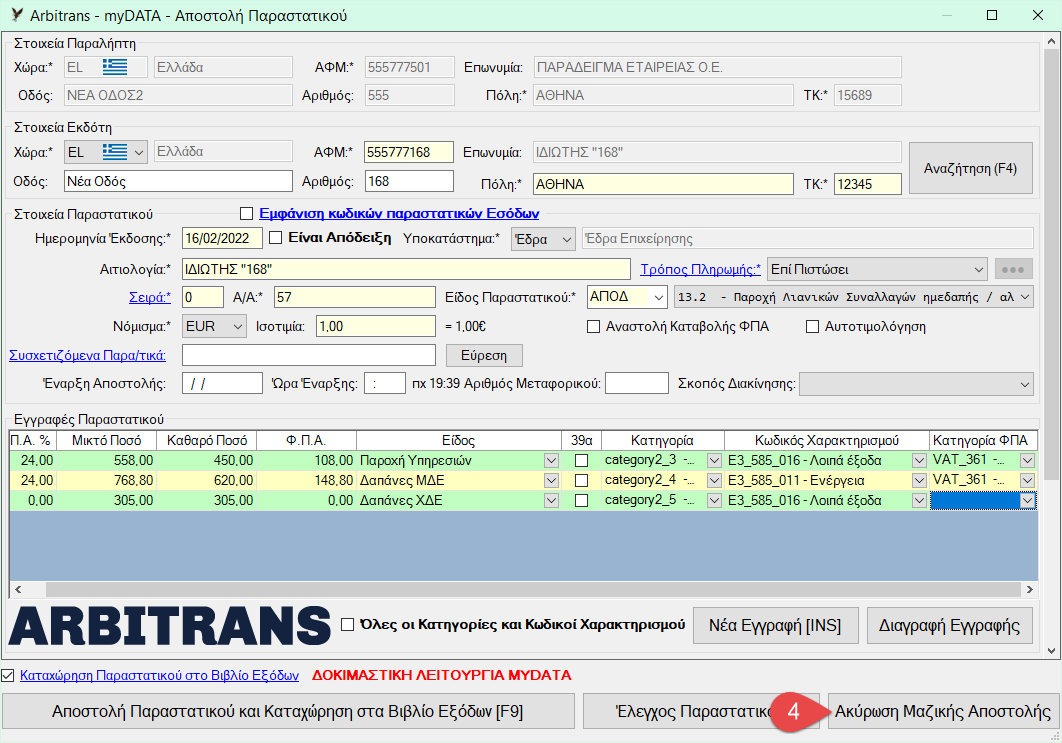Tick the 'Αυτοτιμολόγηση' checkbox
The height and width of the screenshot is (743, 1062).
pyautogui.click(x=812, y=326)
